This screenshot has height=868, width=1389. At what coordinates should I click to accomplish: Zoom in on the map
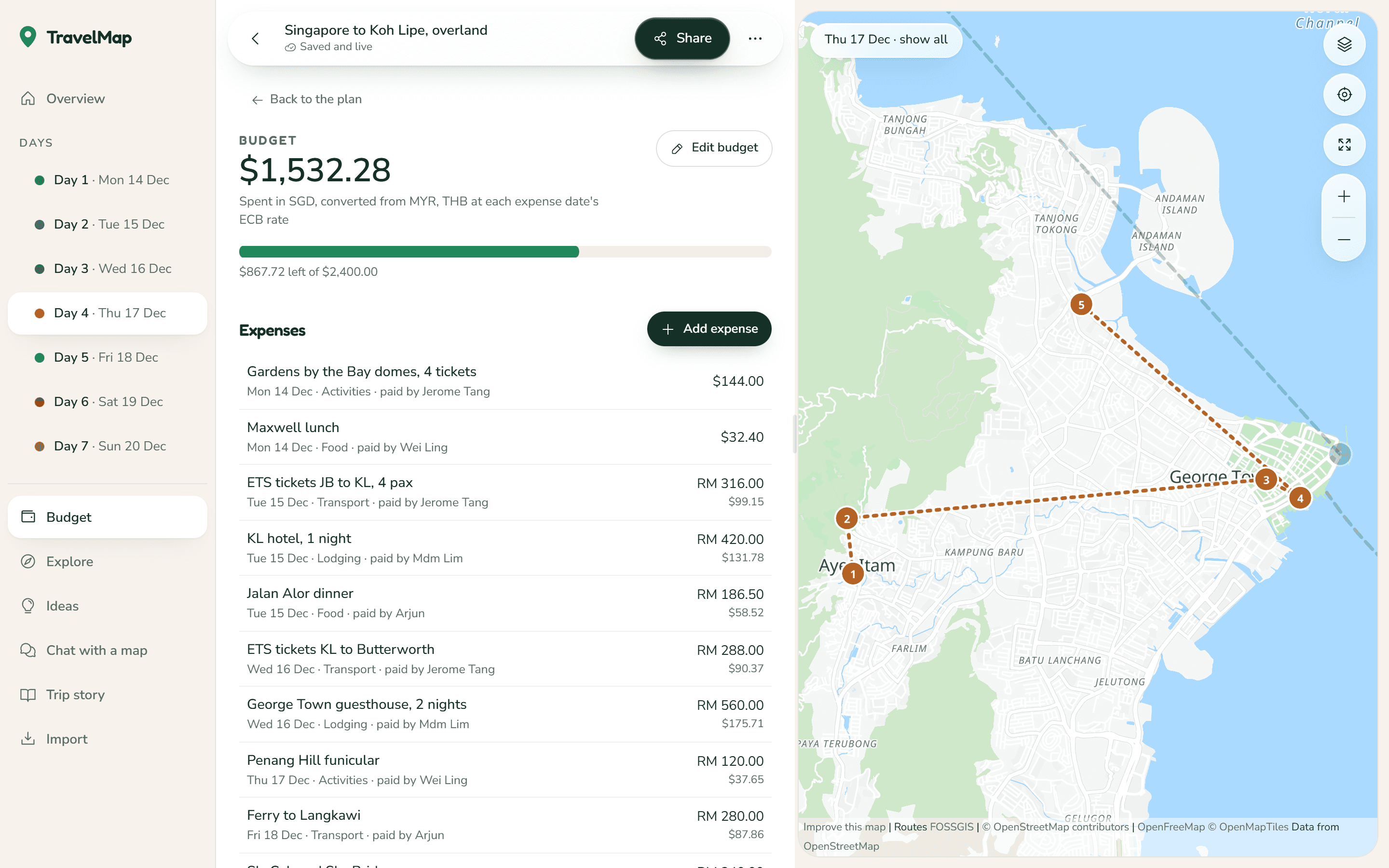click(x=1344, y=196)
